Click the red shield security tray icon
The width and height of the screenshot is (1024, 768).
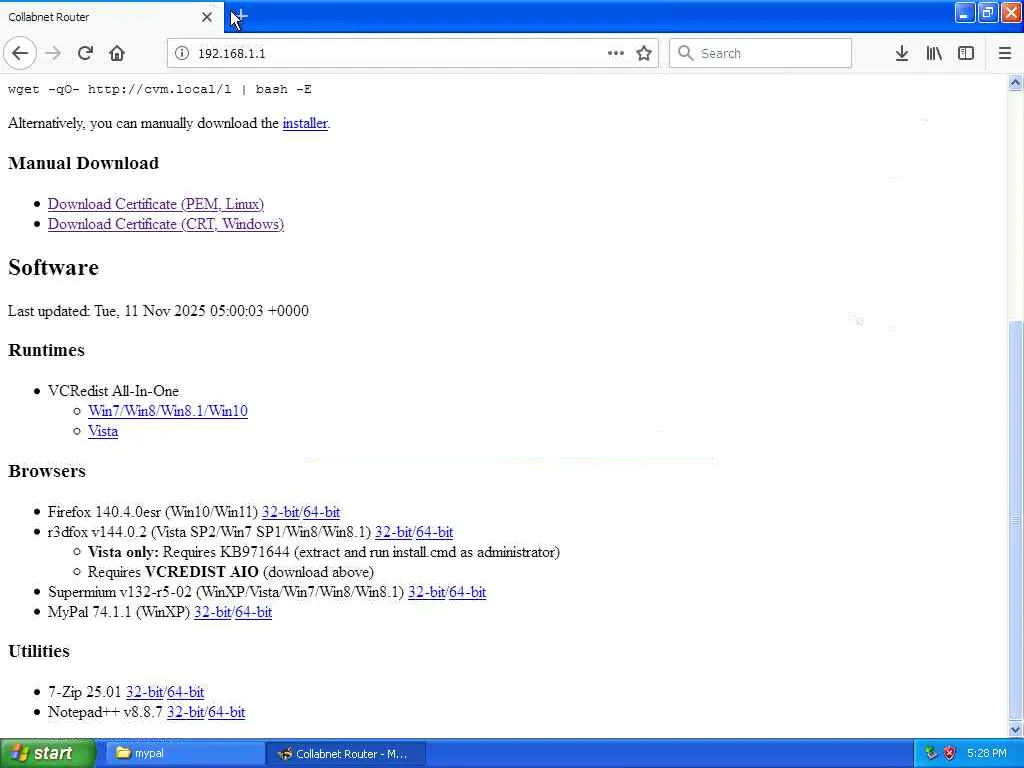click(950, 754)
